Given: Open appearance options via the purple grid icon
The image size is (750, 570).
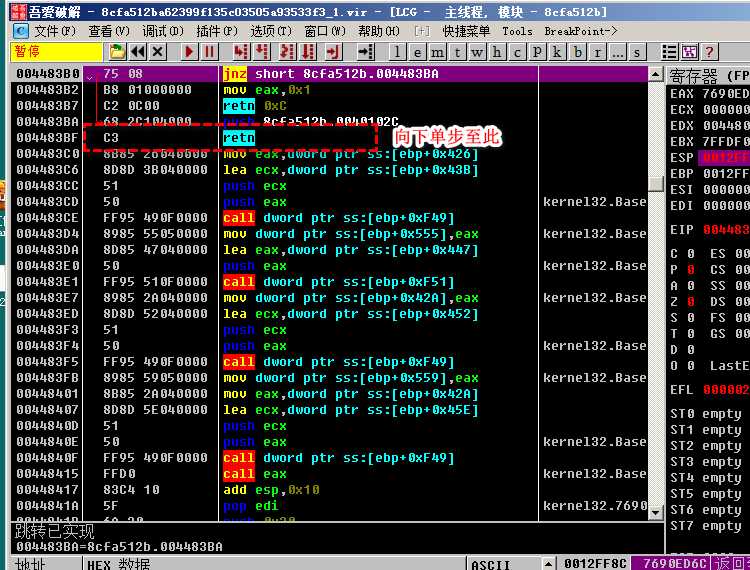Looking at the screenshot, I should click(689, 52).
